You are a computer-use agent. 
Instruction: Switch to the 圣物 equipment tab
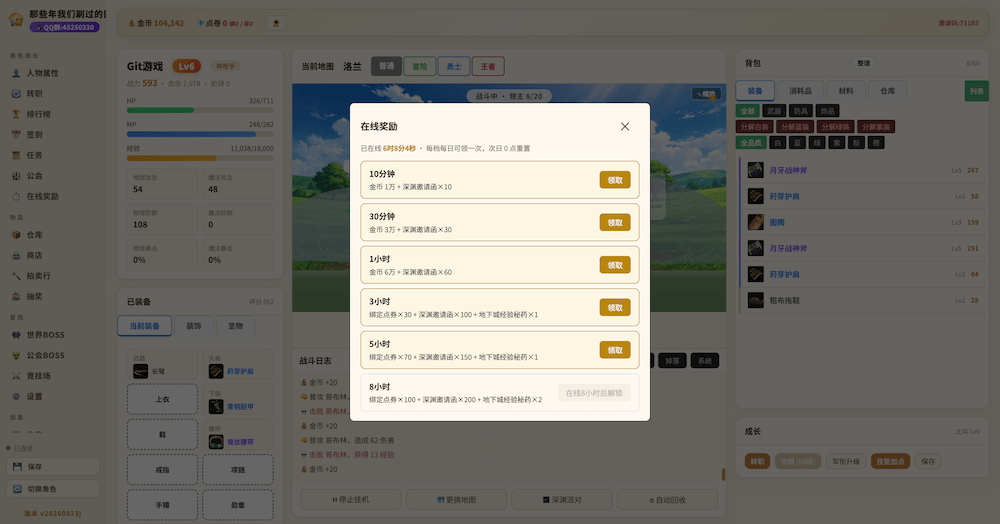(x=235, y=326)
